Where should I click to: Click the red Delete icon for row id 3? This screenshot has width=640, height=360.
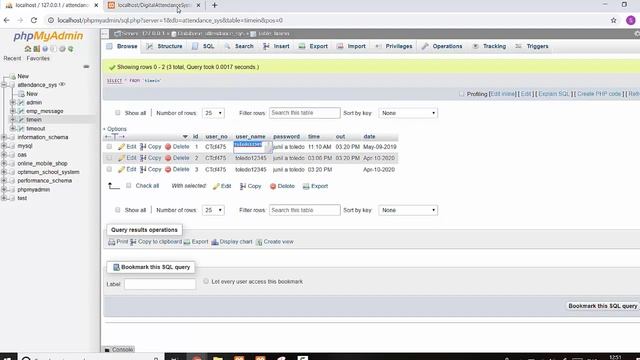[x=168, y=169]
